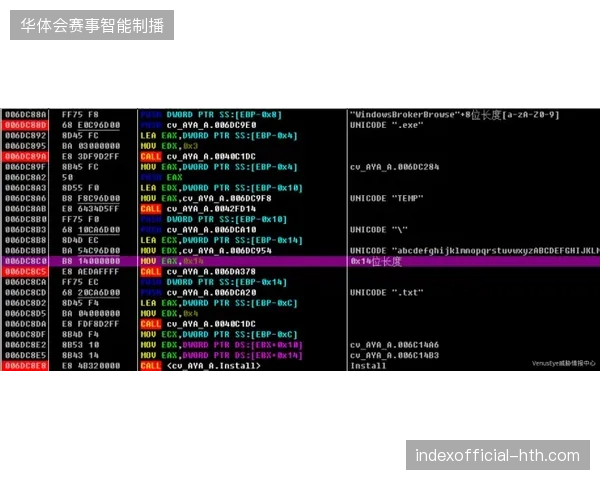Screen dimensions: 600x480
Task: Click comment cv_AYA_A.006C14B3
Action: coord(395,355)
